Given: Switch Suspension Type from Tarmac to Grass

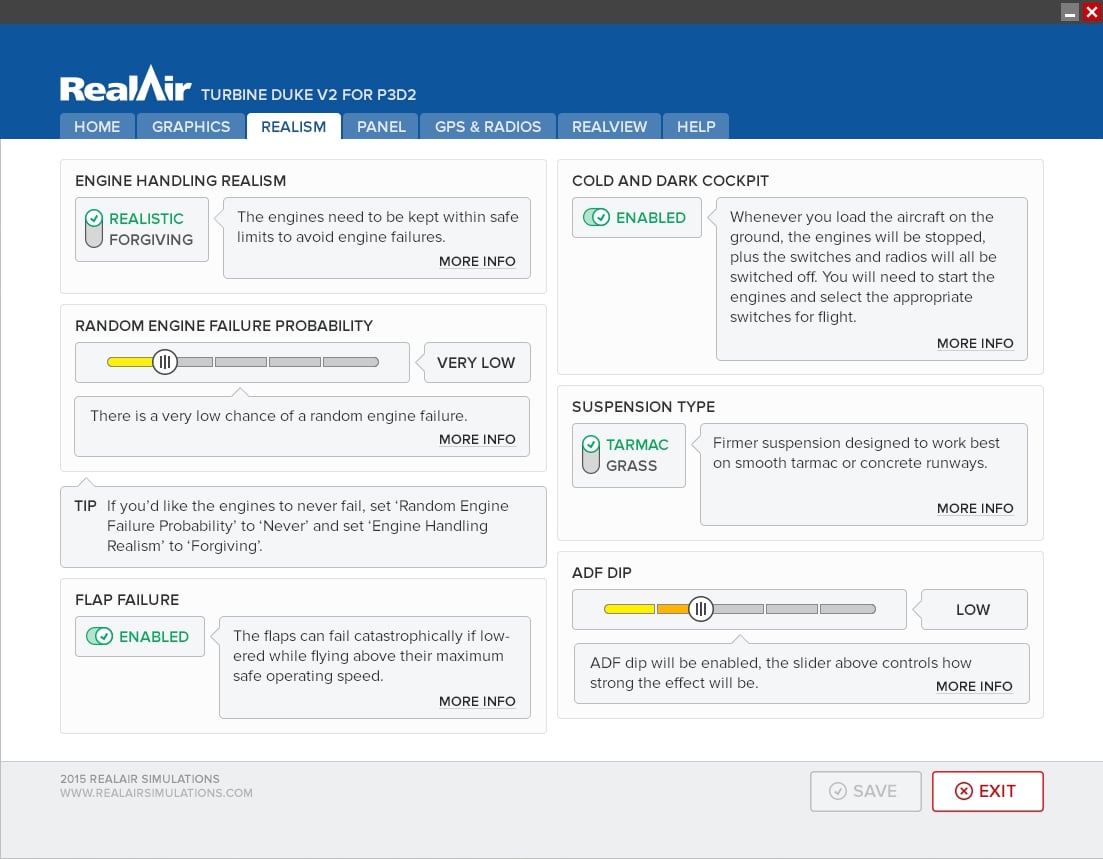Looking at the screenshot, I should pyautogui.click(x=591, y=455).
